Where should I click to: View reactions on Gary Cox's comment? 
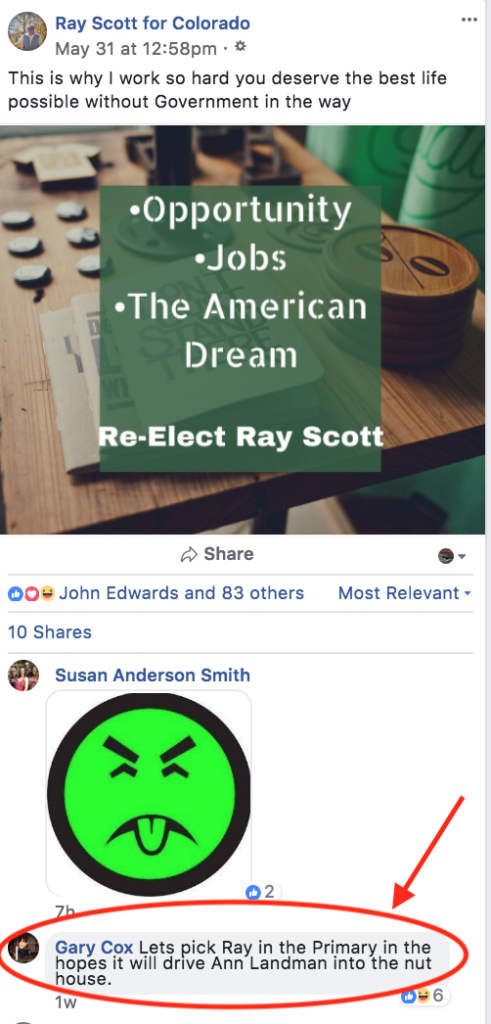(x=422, y=996)
